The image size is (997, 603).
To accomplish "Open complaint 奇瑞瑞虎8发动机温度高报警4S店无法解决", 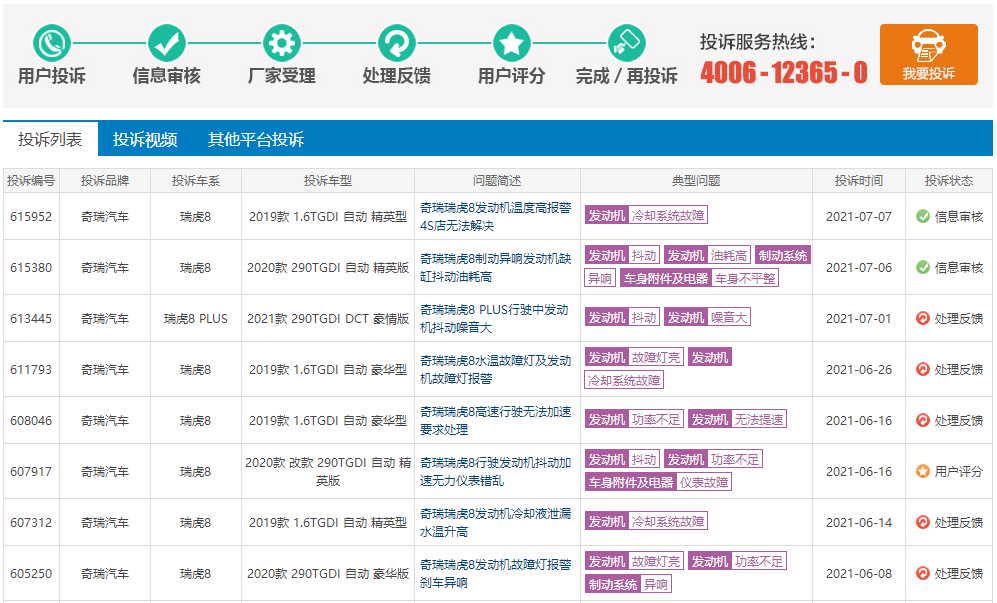I will click(495, 216).
